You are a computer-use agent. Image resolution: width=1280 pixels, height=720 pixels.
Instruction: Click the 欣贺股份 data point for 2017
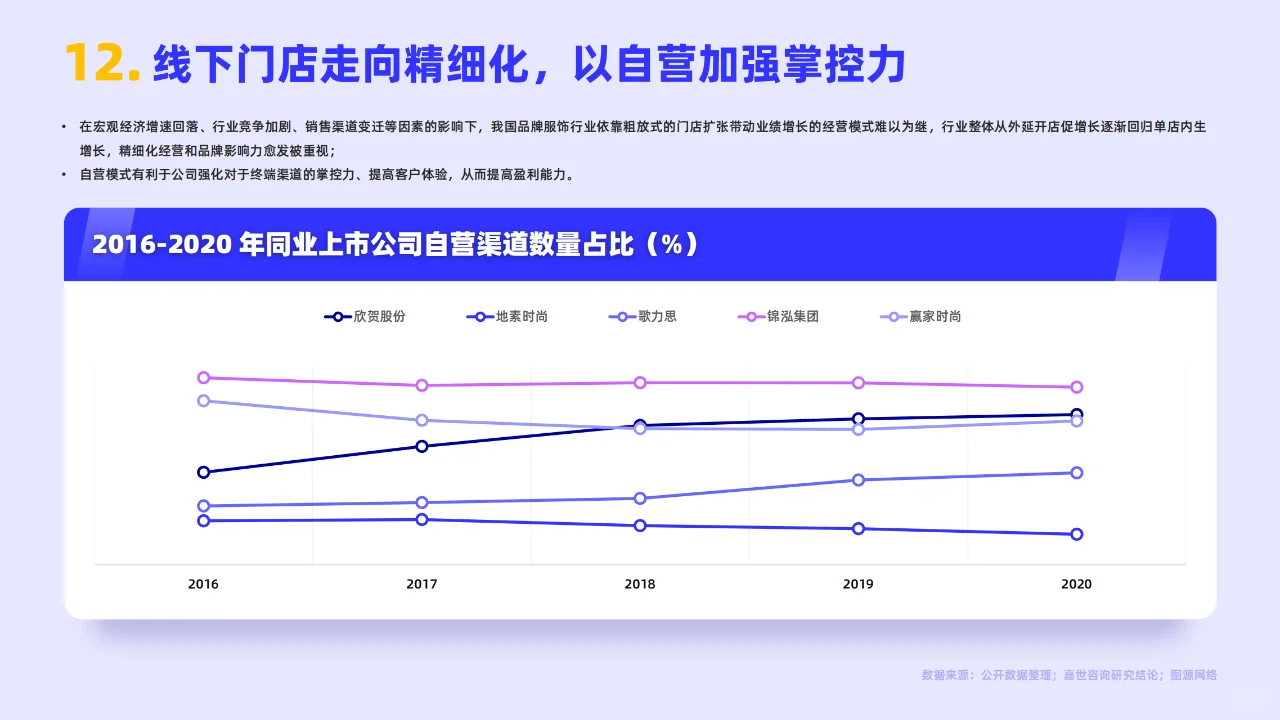coord(422,446)
